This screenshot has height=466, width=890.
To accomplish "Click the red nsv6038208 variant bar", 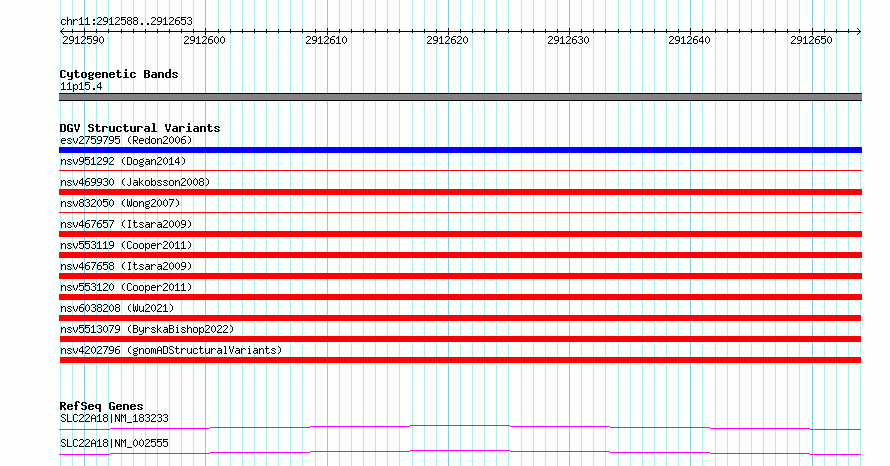I will click(x=460, y=318).
